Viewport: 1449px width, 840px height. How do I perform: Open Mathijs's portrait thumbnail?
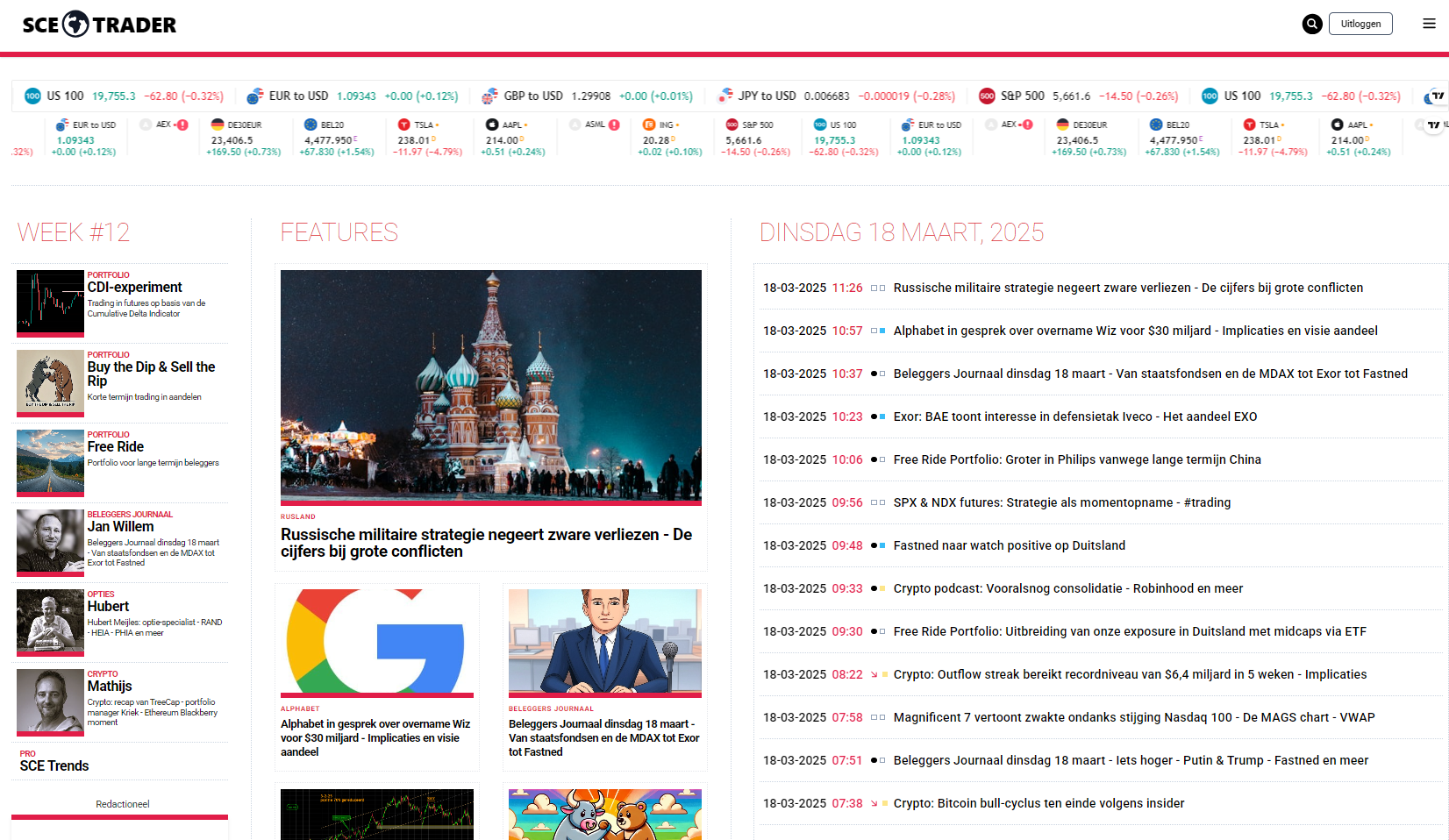click(x=50, y=701)
